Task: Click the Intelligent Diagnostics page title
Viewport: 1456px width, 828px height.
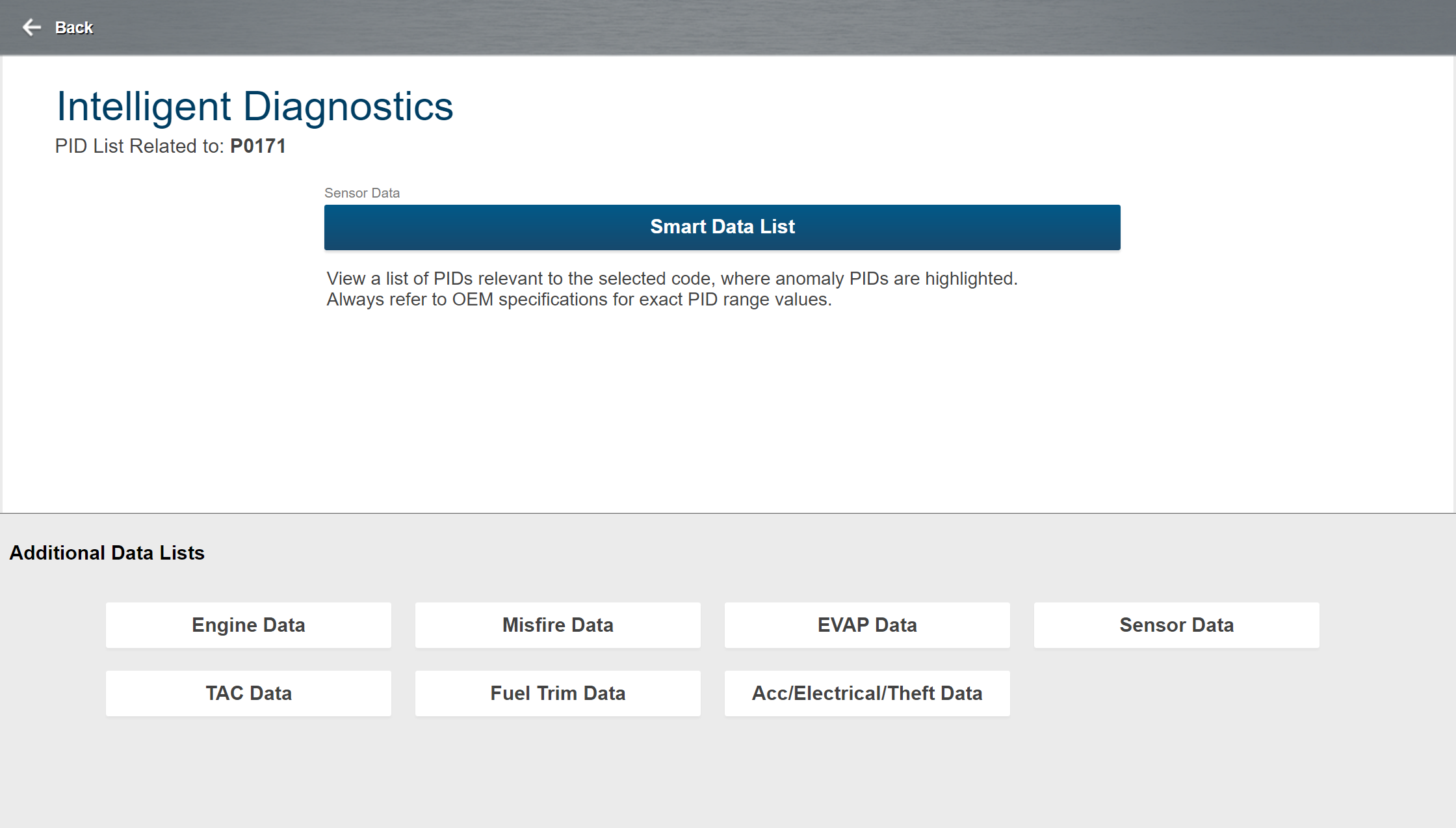Action: [255, 107]
